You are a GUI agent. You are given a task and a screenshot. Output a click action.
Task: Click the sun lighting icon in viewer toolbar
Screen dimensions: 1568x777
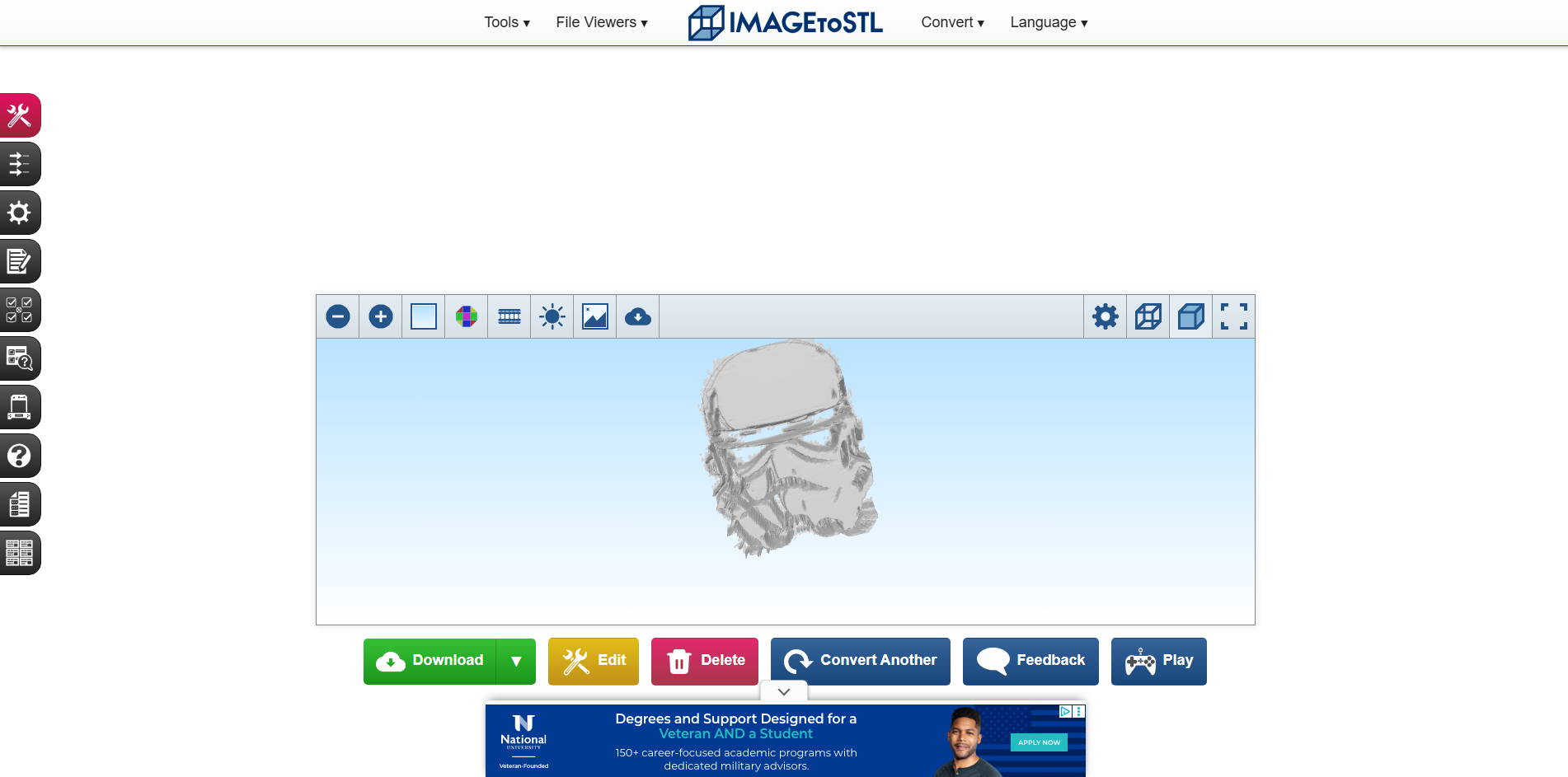point(552,316)
